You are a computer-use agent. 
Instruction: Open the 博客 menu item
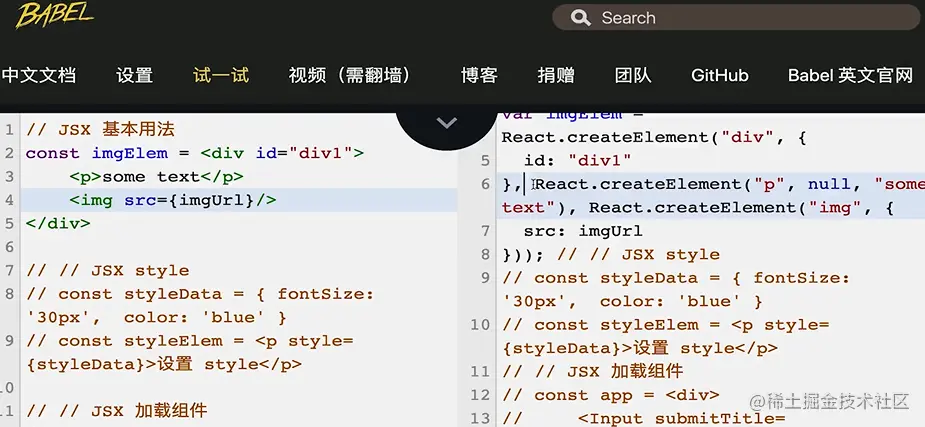click(x=479, y=75)
